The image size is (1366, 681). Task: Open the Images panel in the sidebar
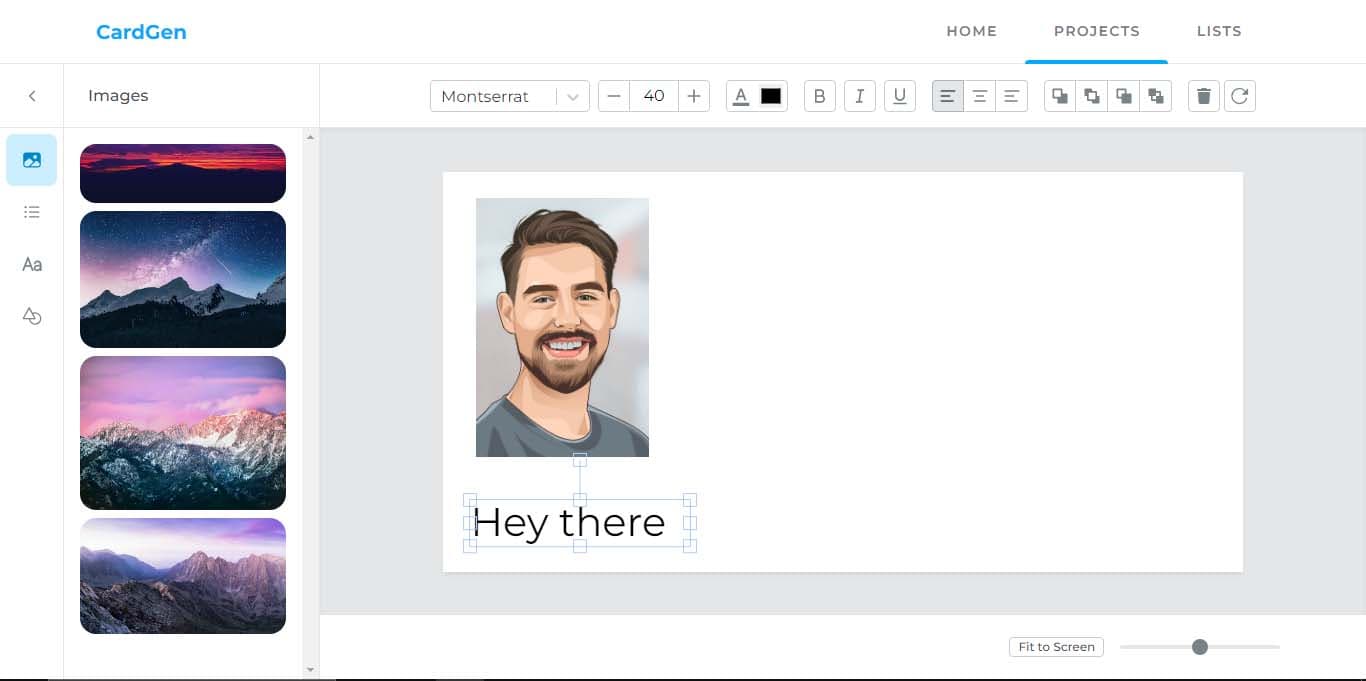(32, 160)
